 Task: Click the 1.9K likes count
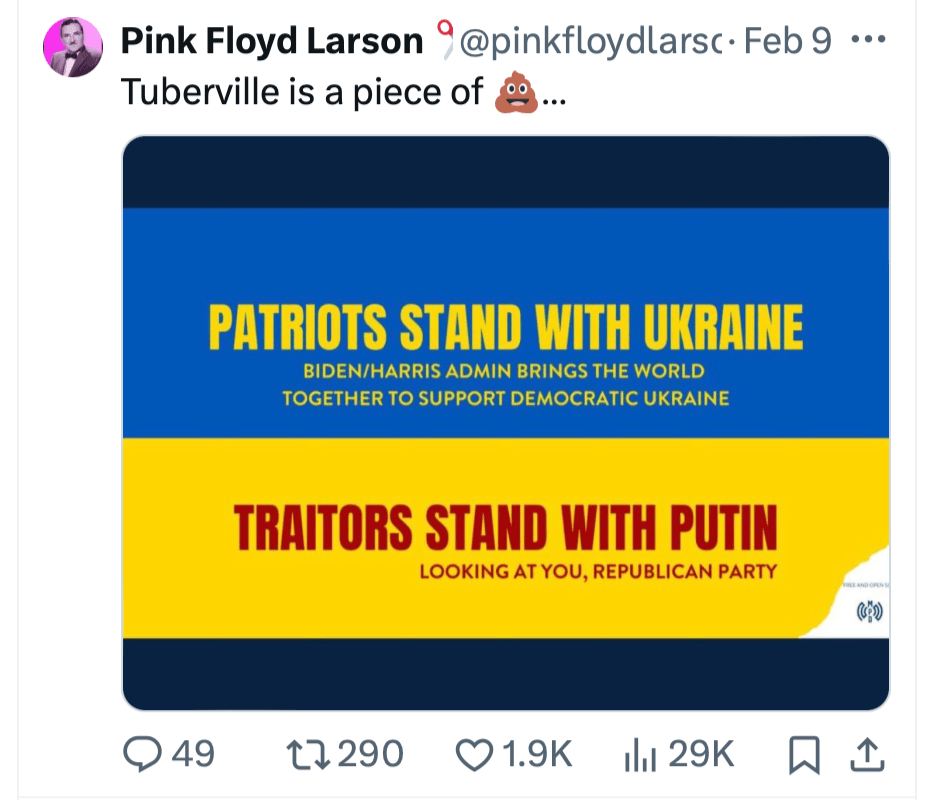pyautogui.click(x=541, y=753)
